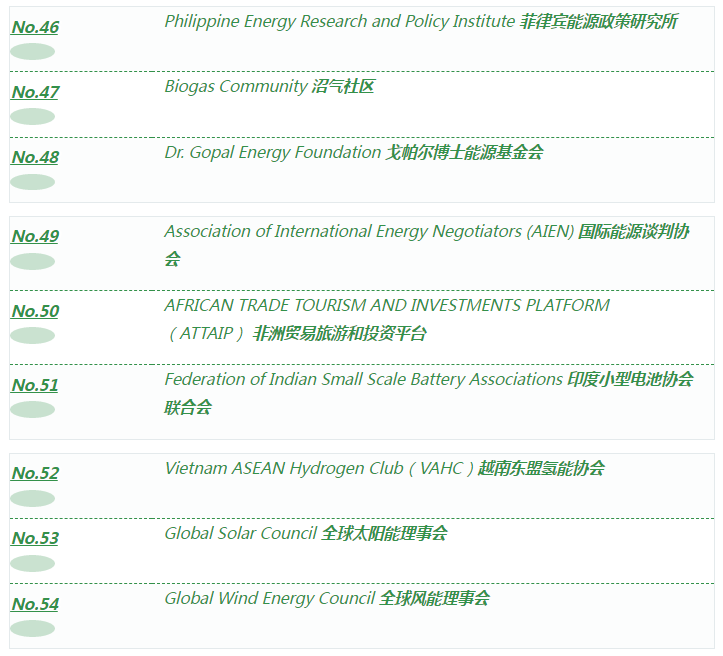Select the No.53 link
Screen dimensions: 723x656
tap(35, 538)
